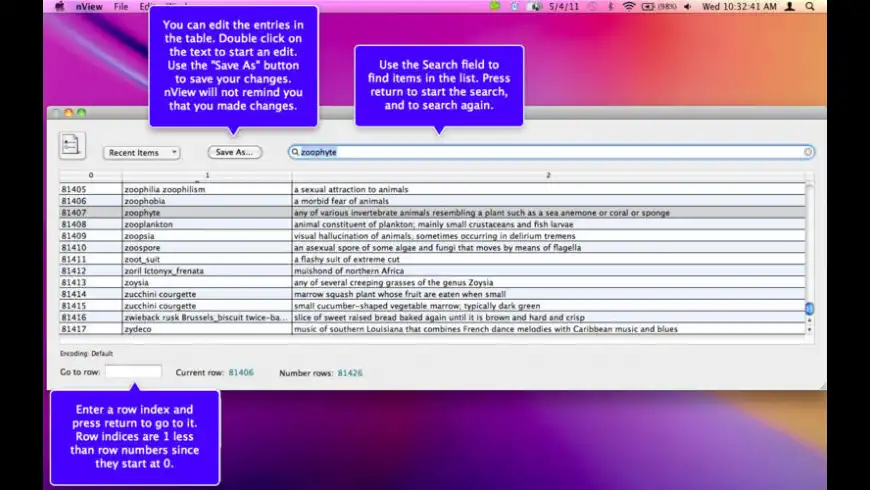Click definition 'muishond of northern Africa'

point(349,271)
